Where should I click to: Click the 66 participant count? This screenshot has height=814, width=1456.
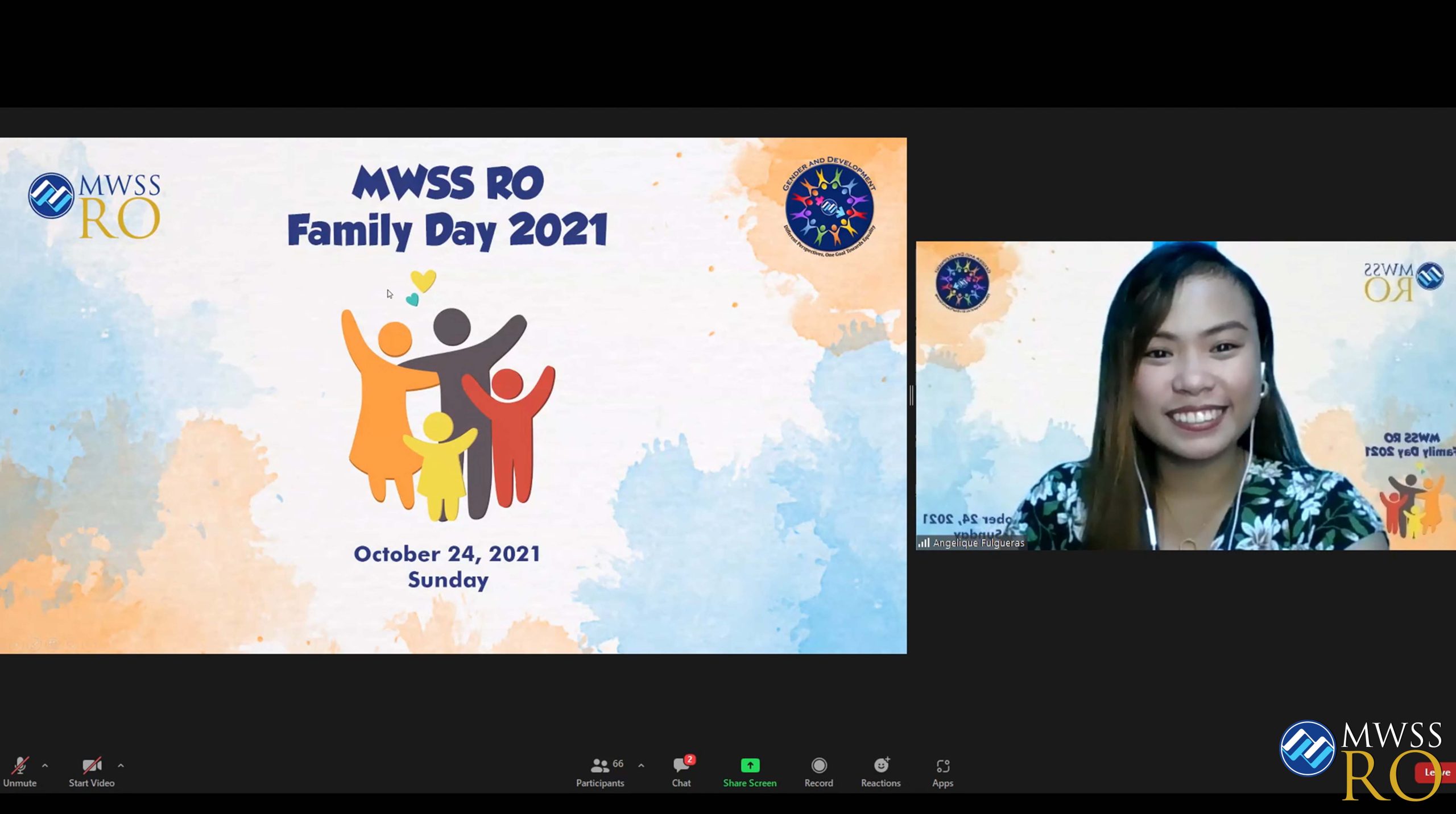[x=618, y=763]
